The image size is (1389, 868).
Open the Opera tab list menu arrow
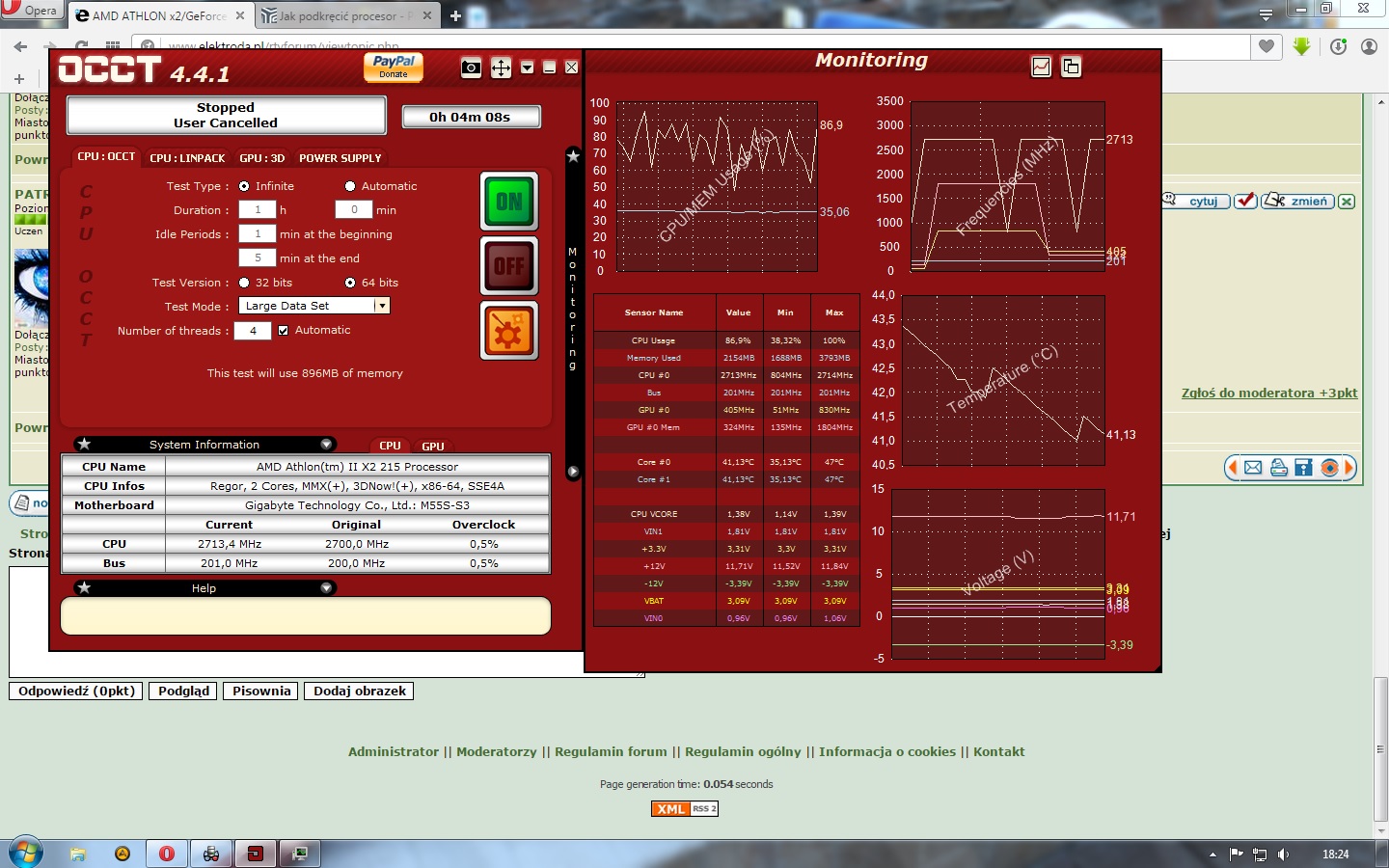tap(1266, 14)
